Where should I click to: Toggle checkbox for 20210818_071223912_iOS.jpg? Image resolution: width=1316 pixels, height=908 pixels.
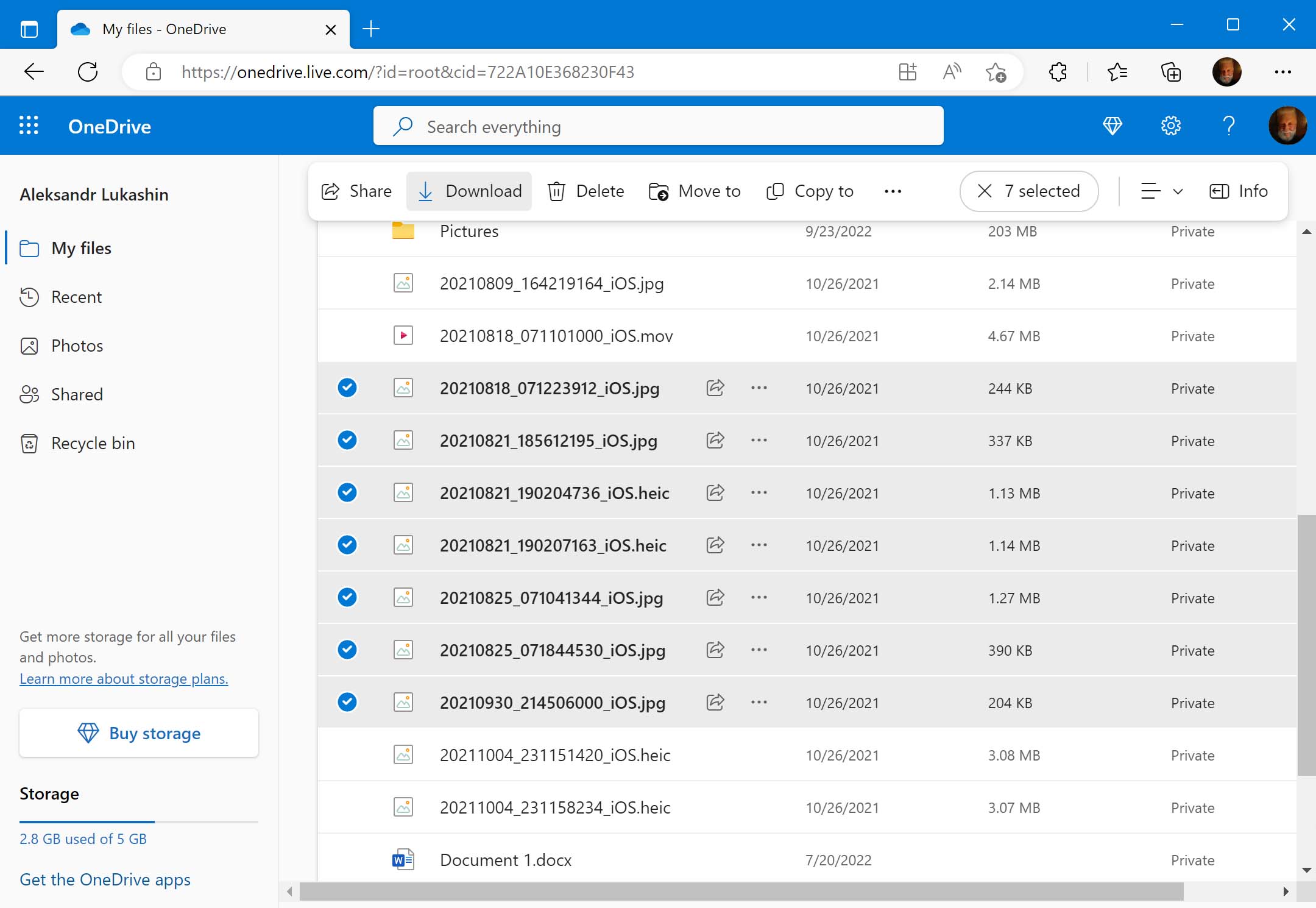pyautogui.click(x=348, y=389)
